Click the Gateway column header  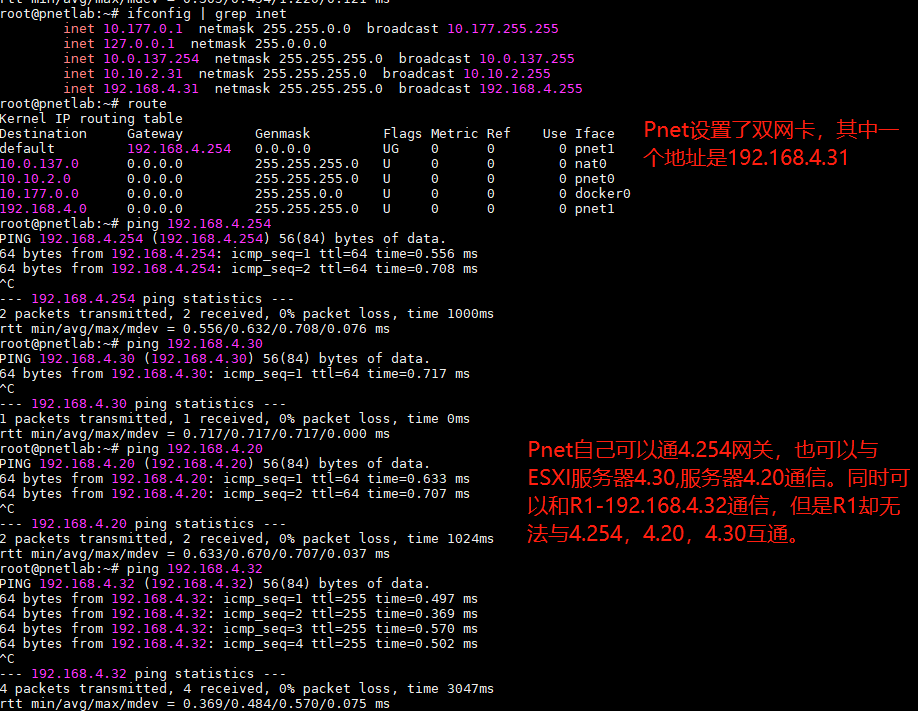pyautogui.click(x=155, y=134)
